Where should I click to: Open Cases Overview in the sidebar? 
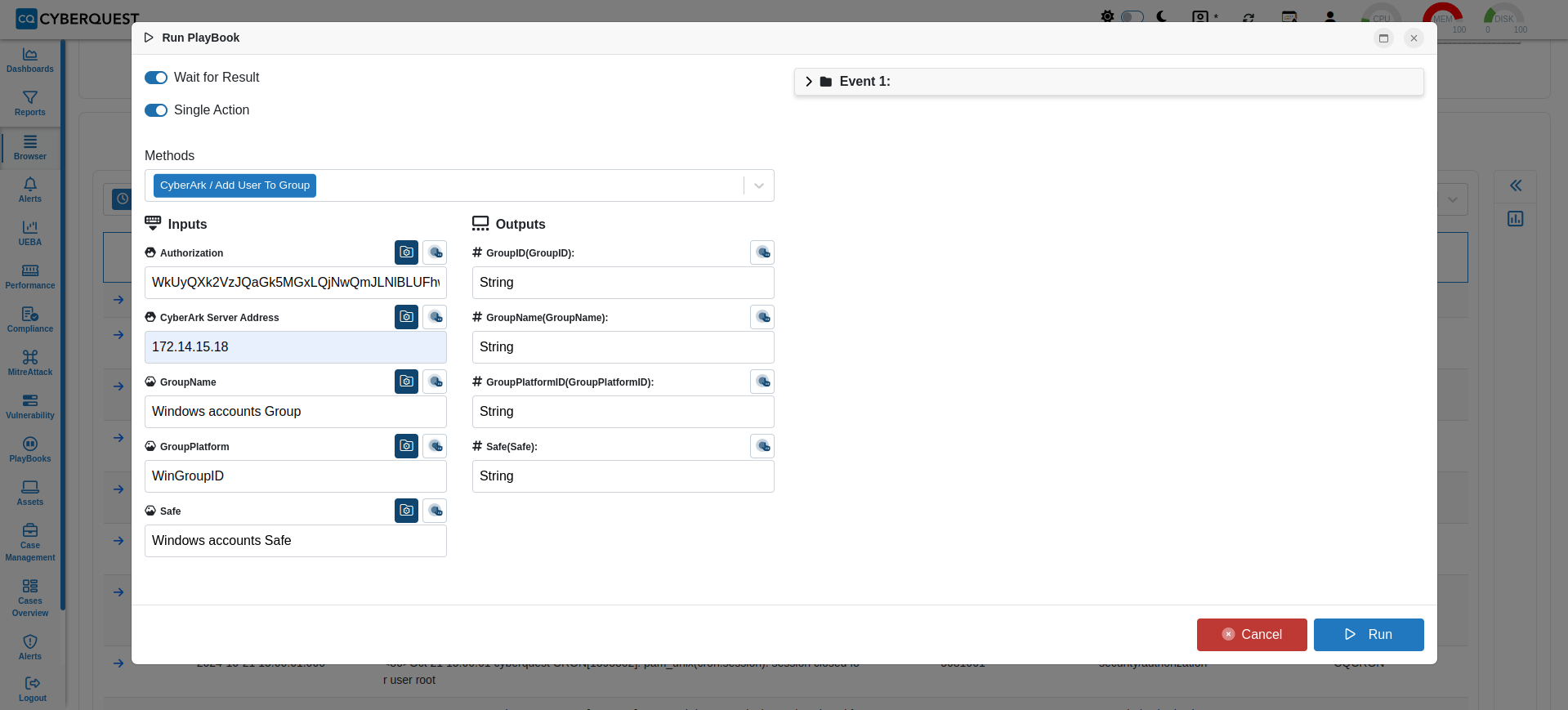tap(30, 598)
